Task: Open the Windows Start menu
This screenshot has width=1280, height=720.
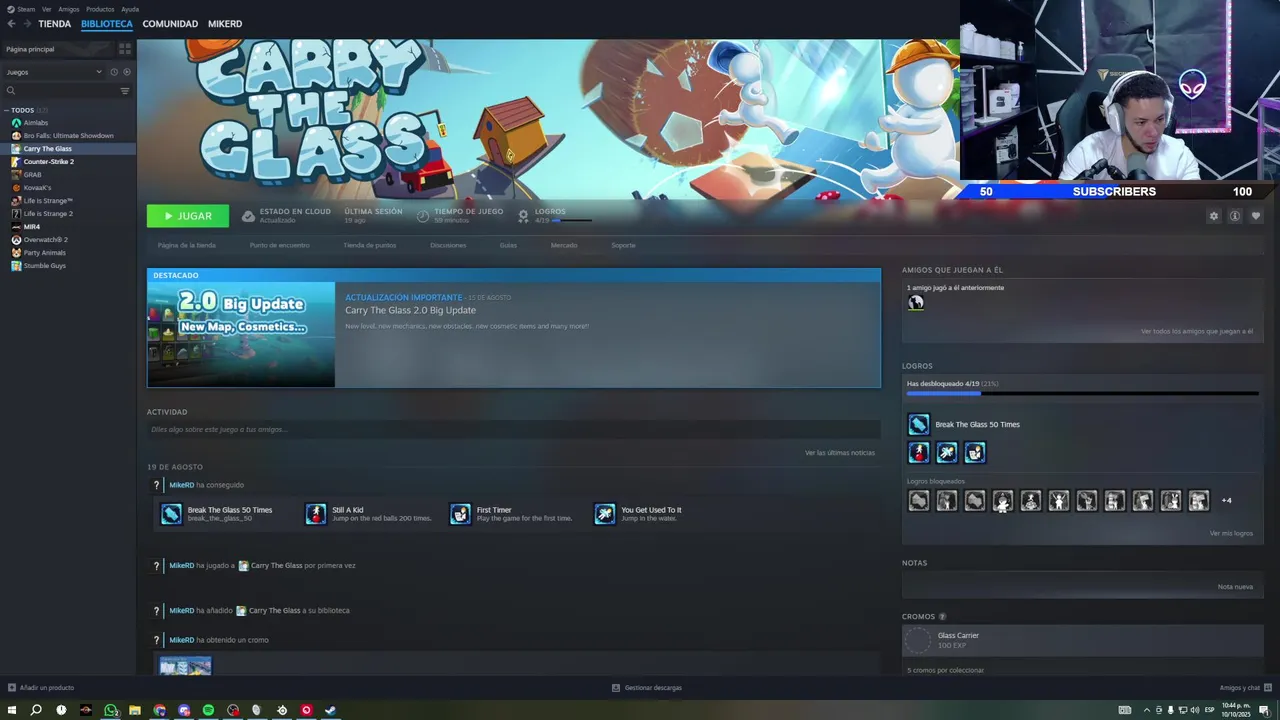Action: [x=12, y=710]
